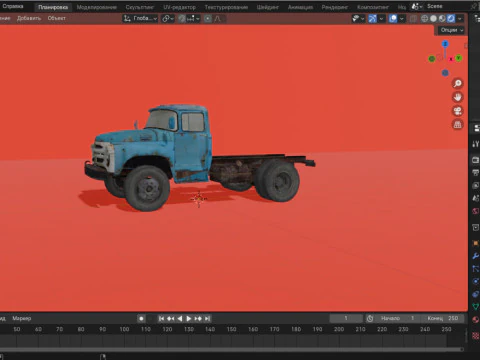Open the Object properties tab

(476, 243)
